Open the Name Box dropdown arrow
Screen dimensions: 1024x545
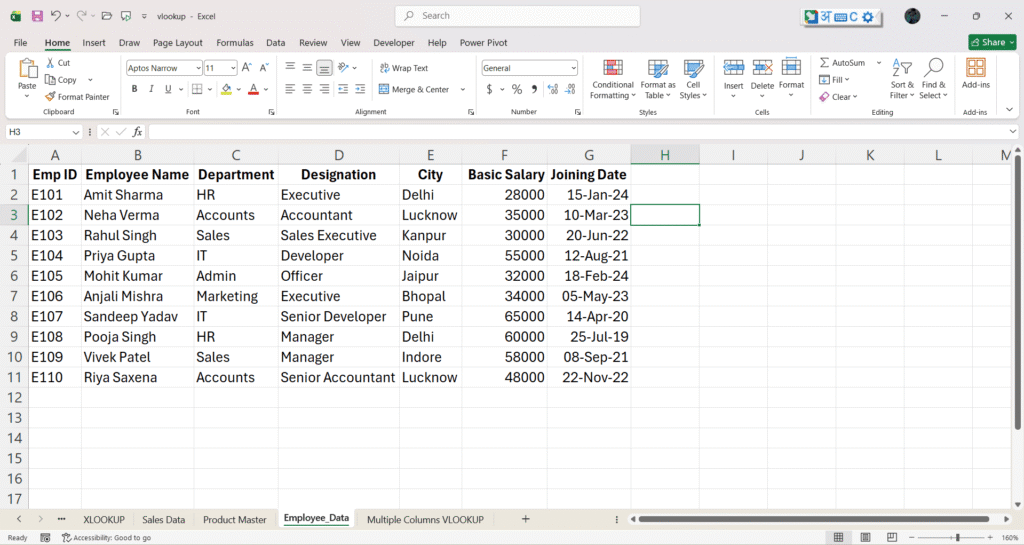point(76,132)
